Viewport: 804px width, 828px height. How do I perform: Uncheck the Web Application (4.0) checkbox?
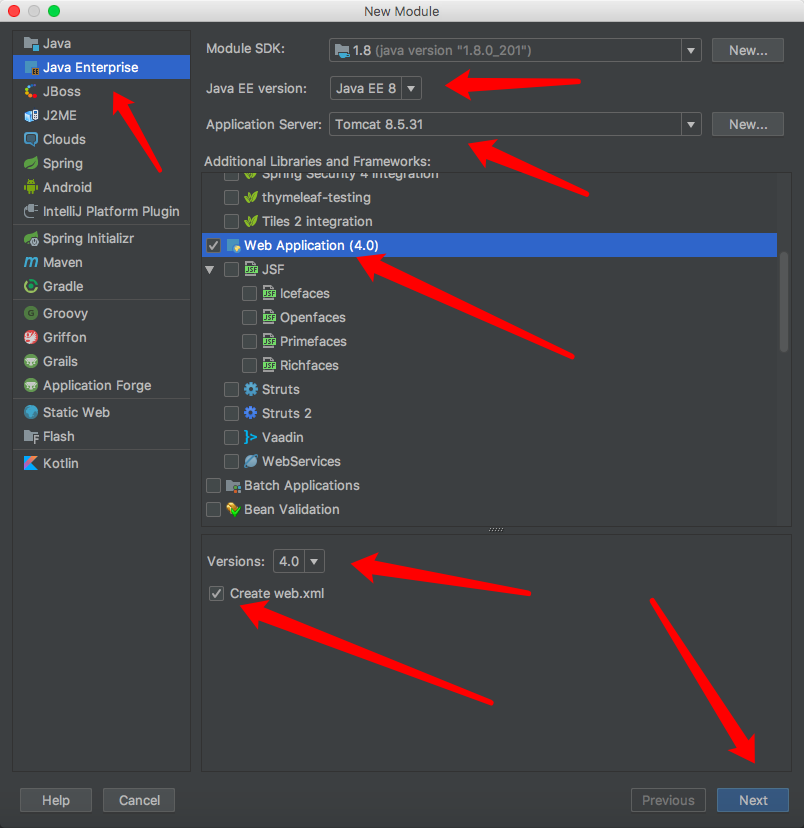click(213, 246)
